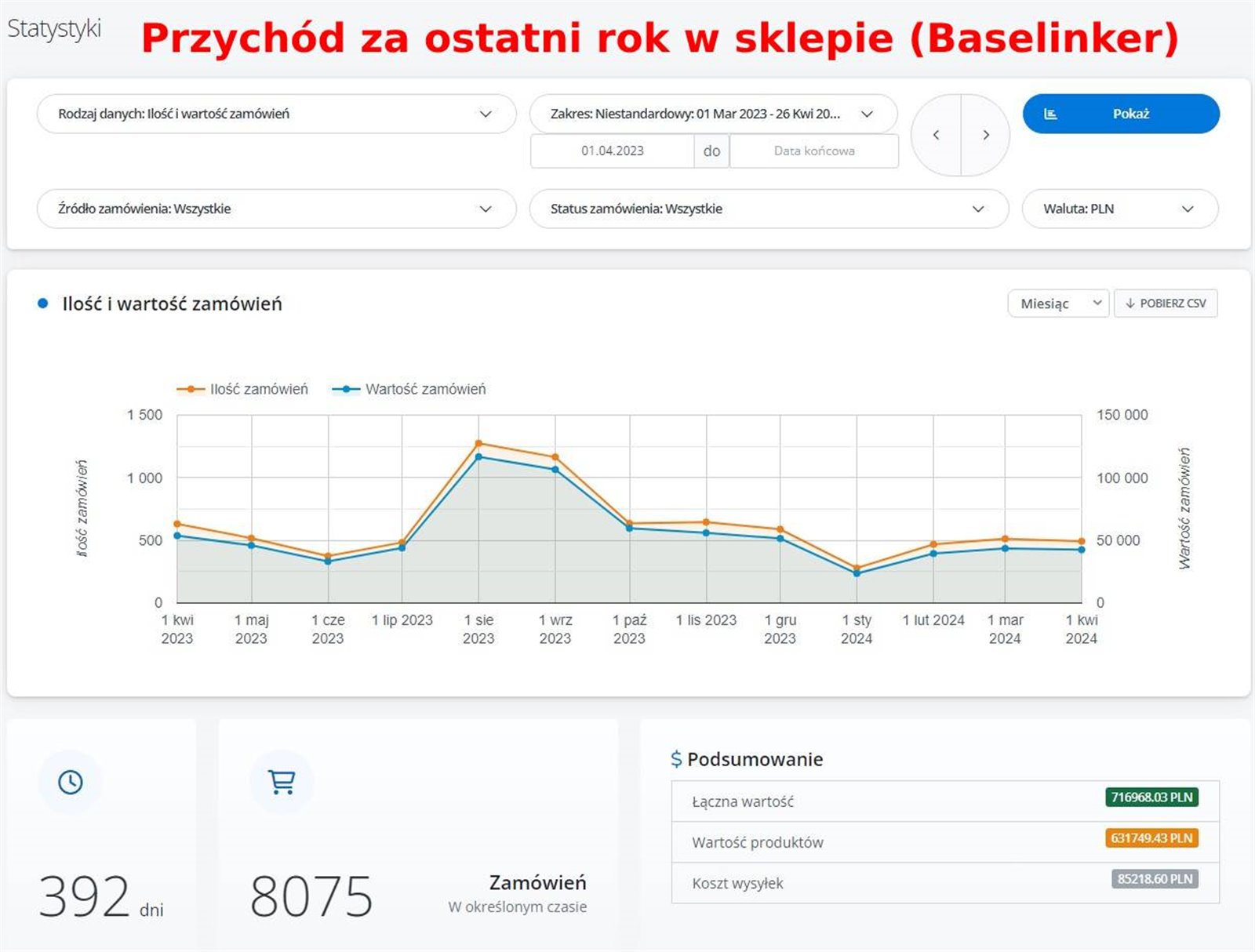Click the shopping cart icon
The image size is (1255, 952).
282,782
